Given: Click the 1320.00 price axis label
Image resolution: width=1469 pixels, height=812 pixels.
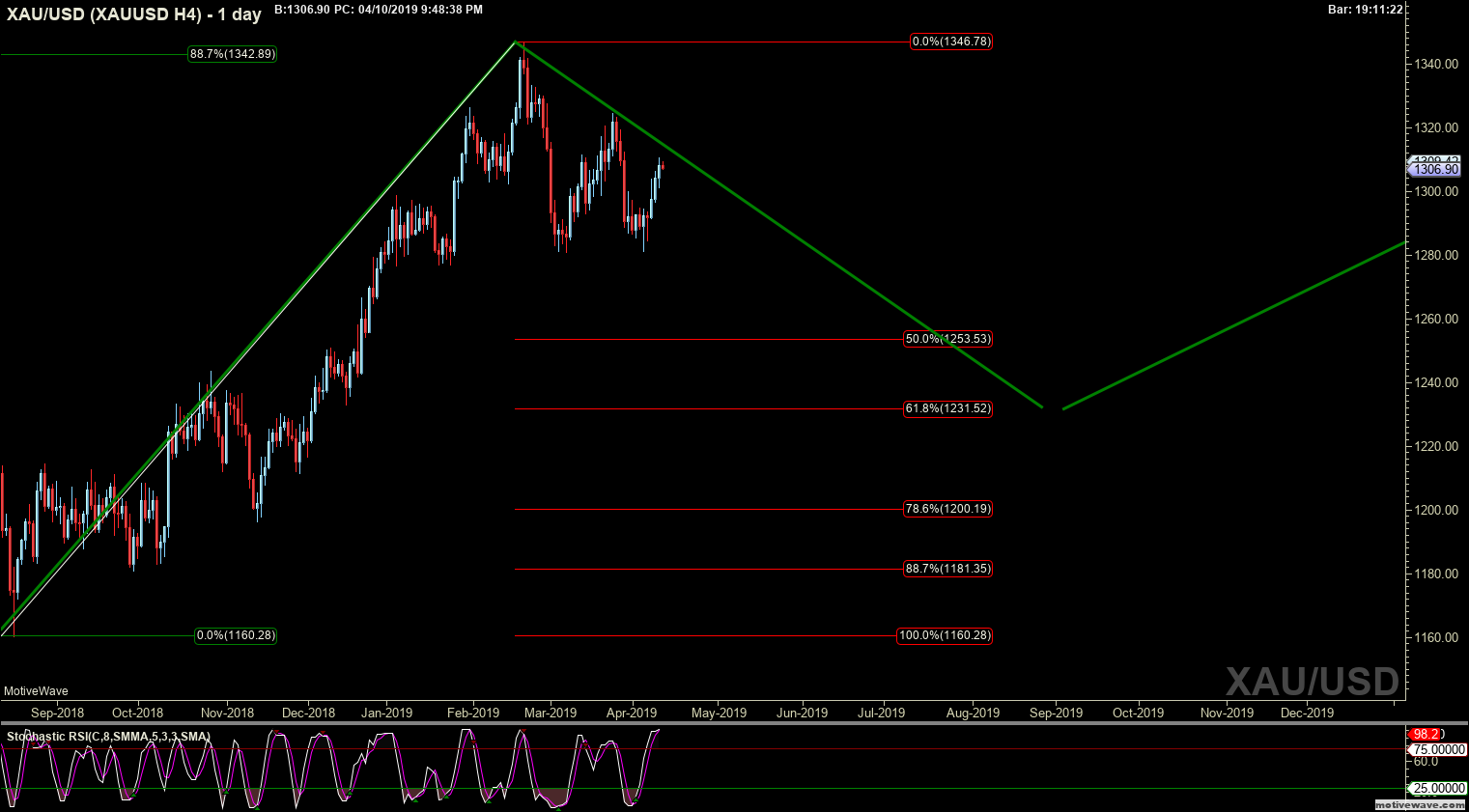Looking at the screenshot, I should click(1436, 127).
